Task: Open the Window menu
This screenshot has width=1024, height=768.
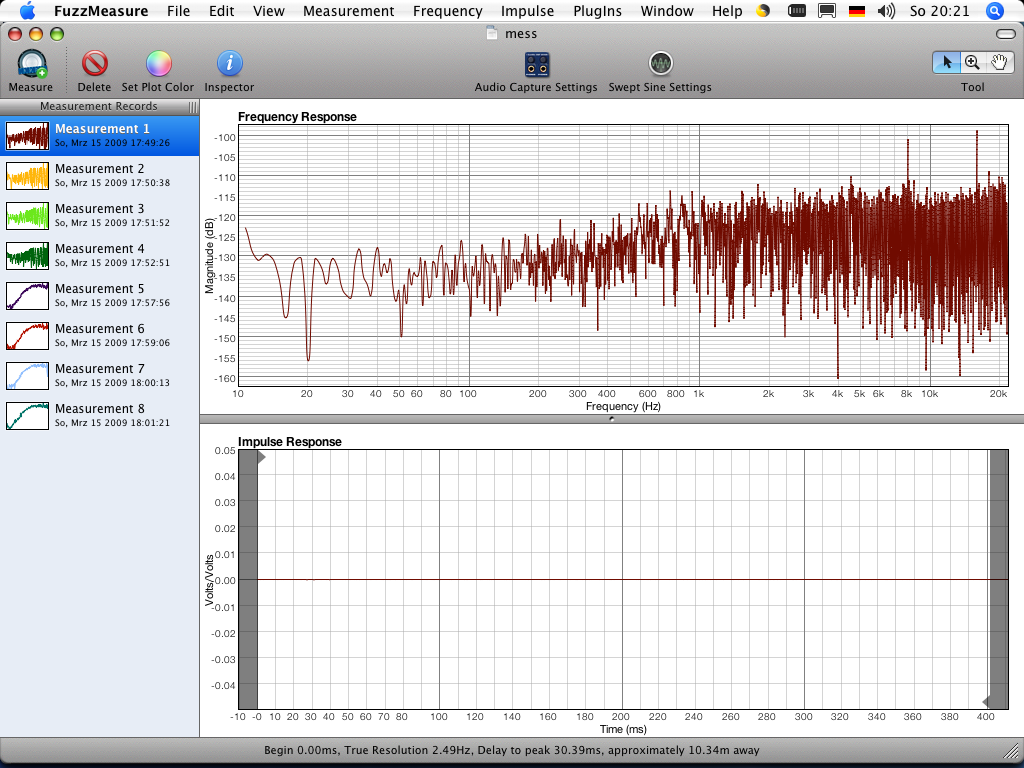Action: (x=667, y=11)
